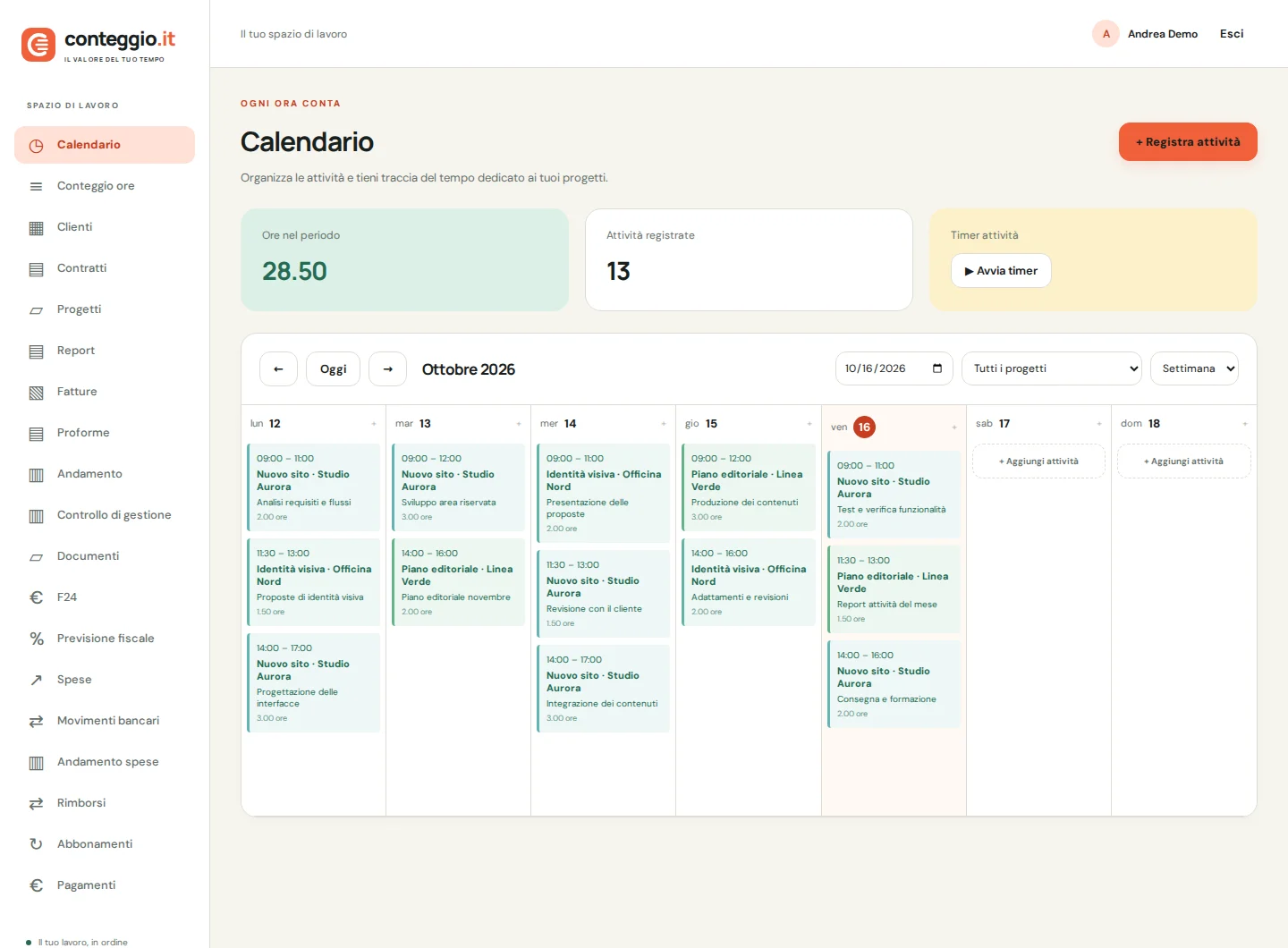Jump to today with Oggi button

(333, 368)
